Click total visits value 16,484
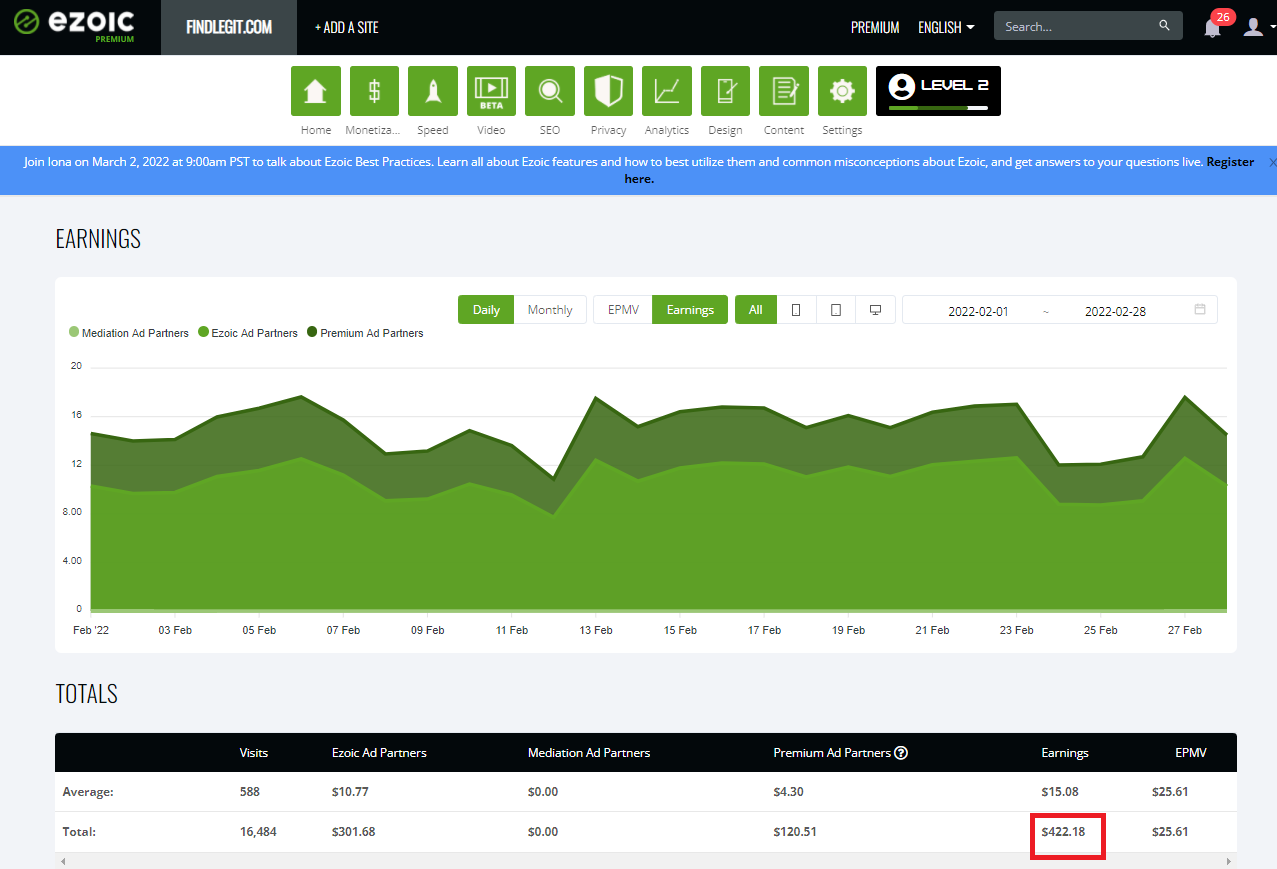Screen dimensions: 1277x869 coord(259,832)
